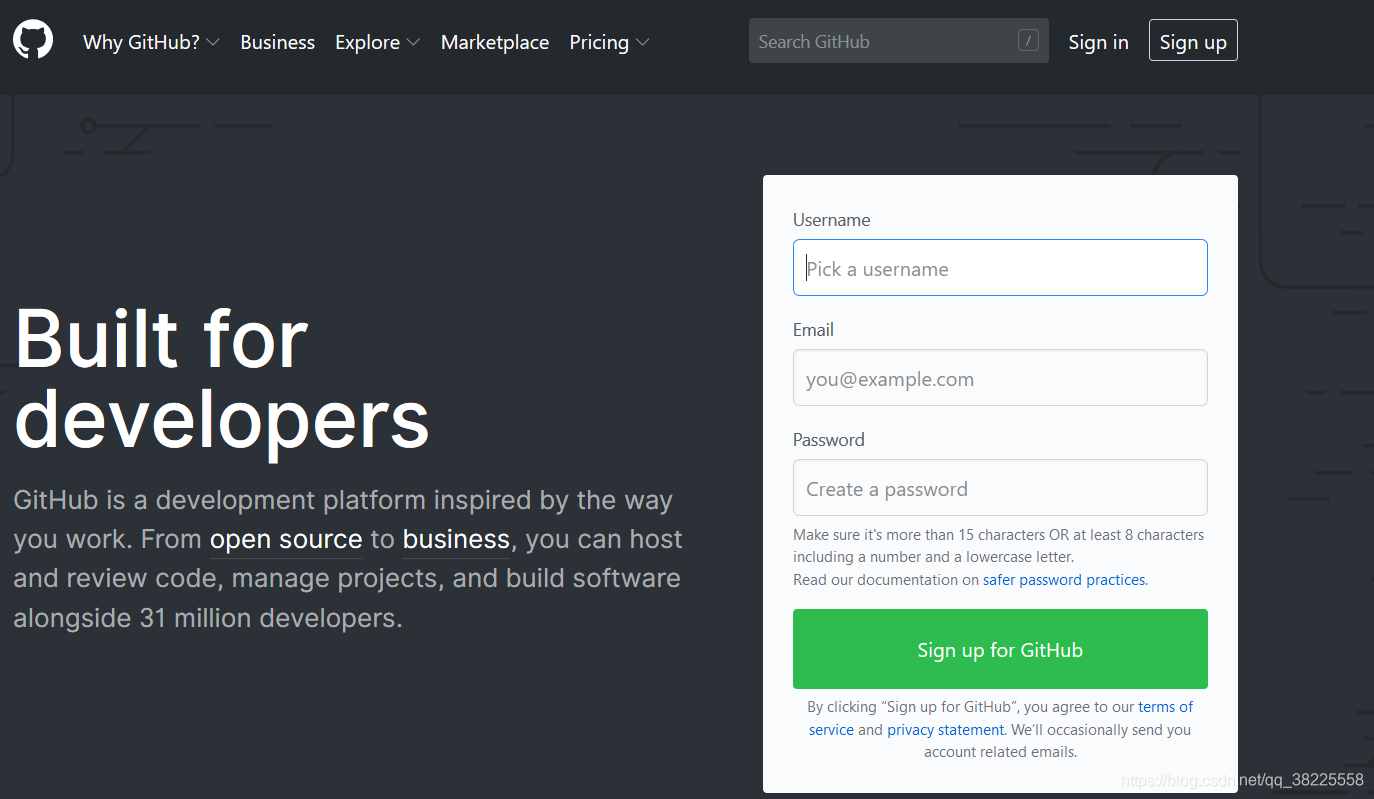The width and height of the screenshot is (1374, 799).
Task: Expand the Why GitHub? dropdown menu
Action: [151, 42]
